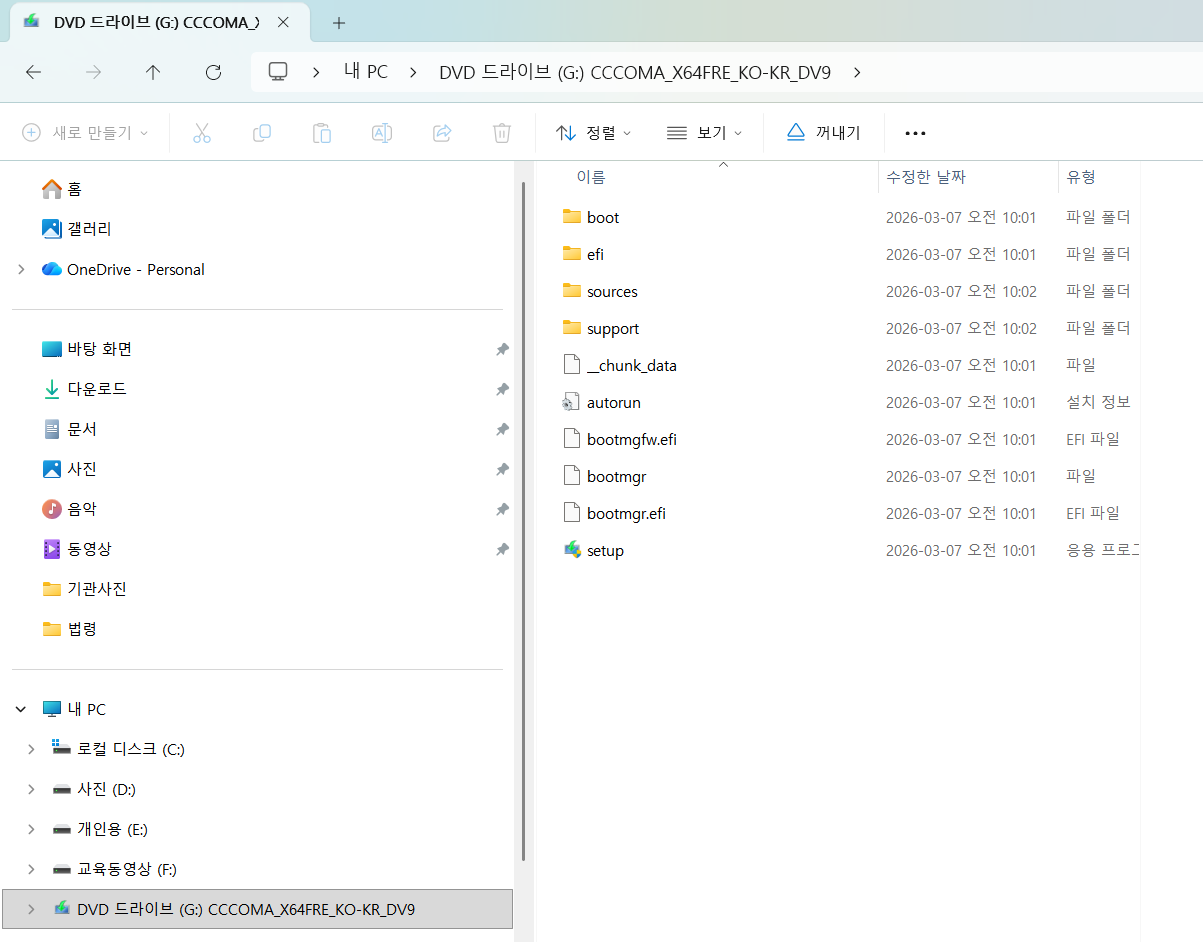Unpin 다운로드 using its pin icon
Viewport: 1203px width, 942px height.
click(502, 389)
